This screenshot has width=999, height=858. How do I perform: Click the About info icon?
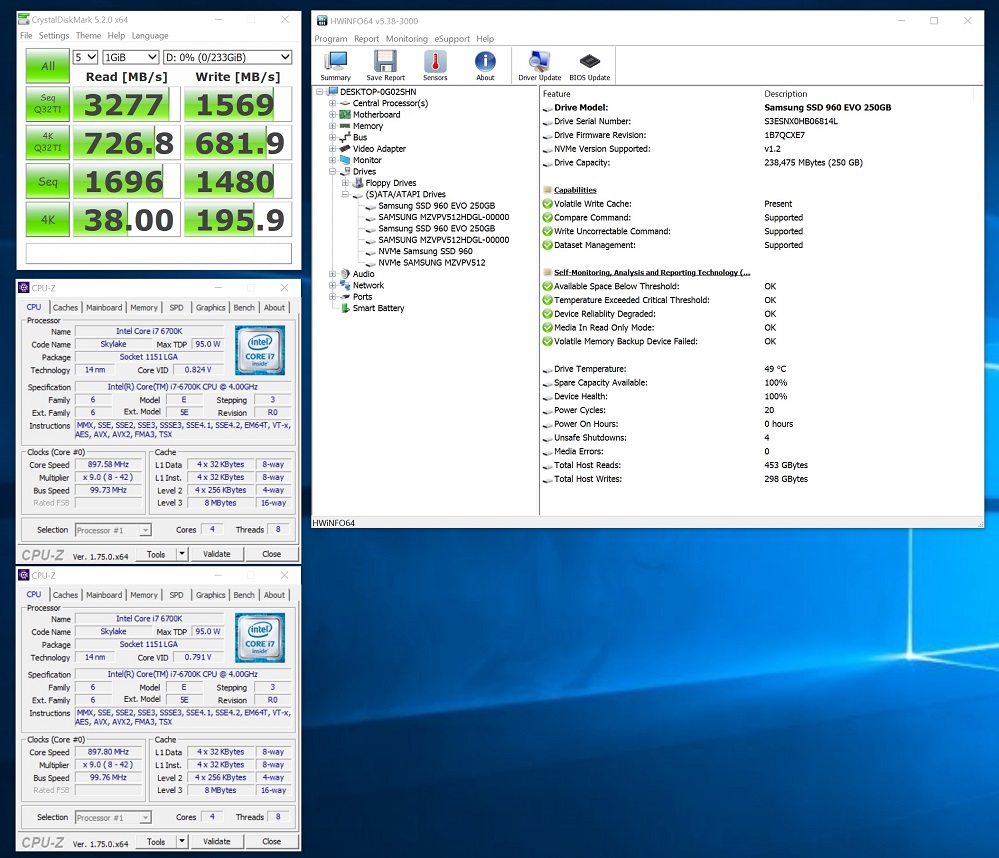coord(485,64)
